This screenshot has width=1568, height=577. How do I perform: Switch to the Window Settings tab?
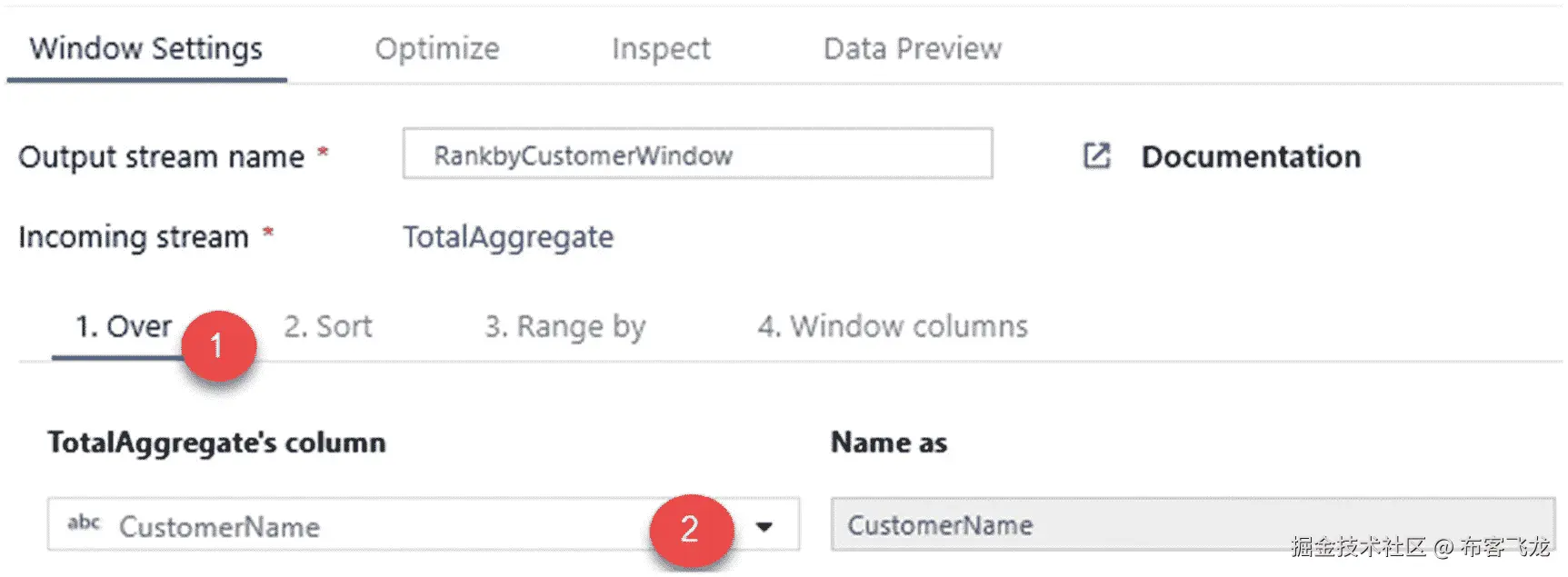146,48
